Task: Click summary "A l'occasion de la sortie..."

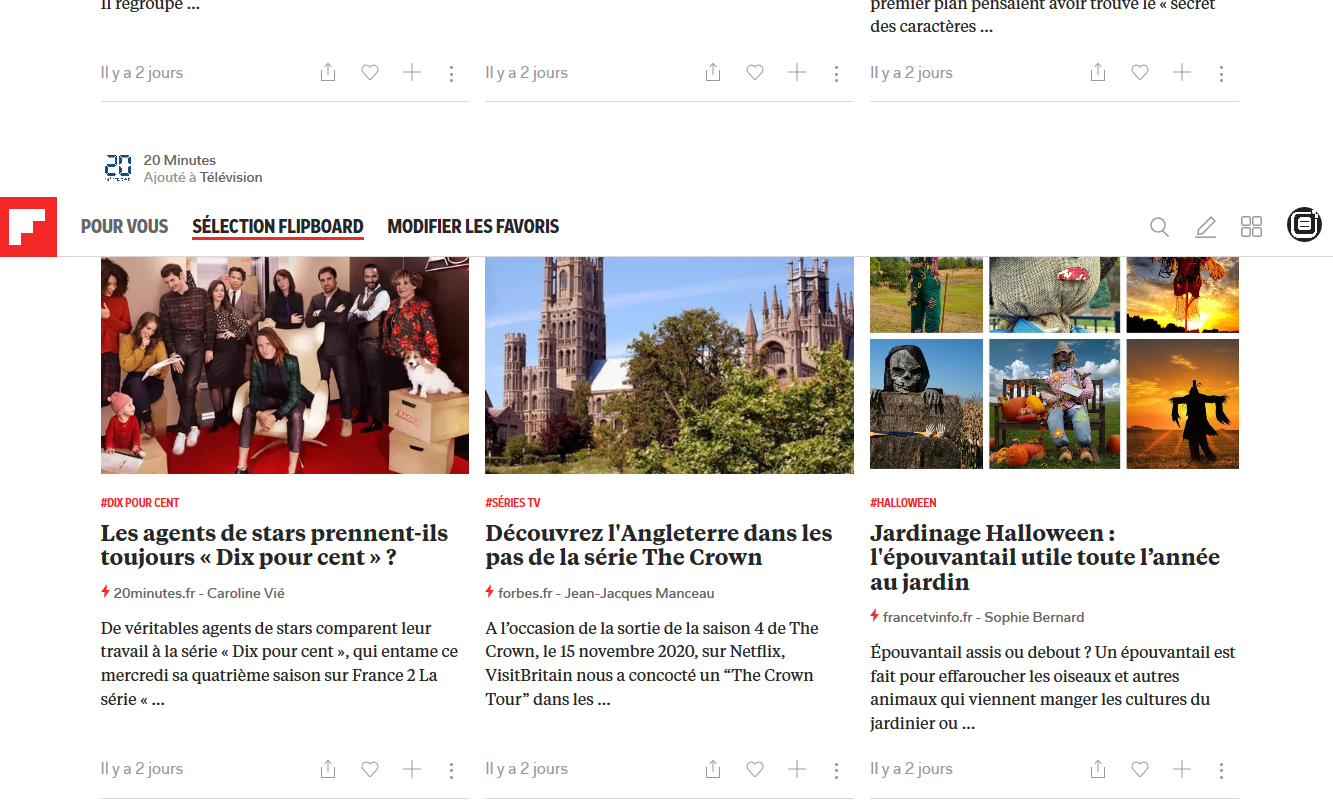Action: (652, 664)
